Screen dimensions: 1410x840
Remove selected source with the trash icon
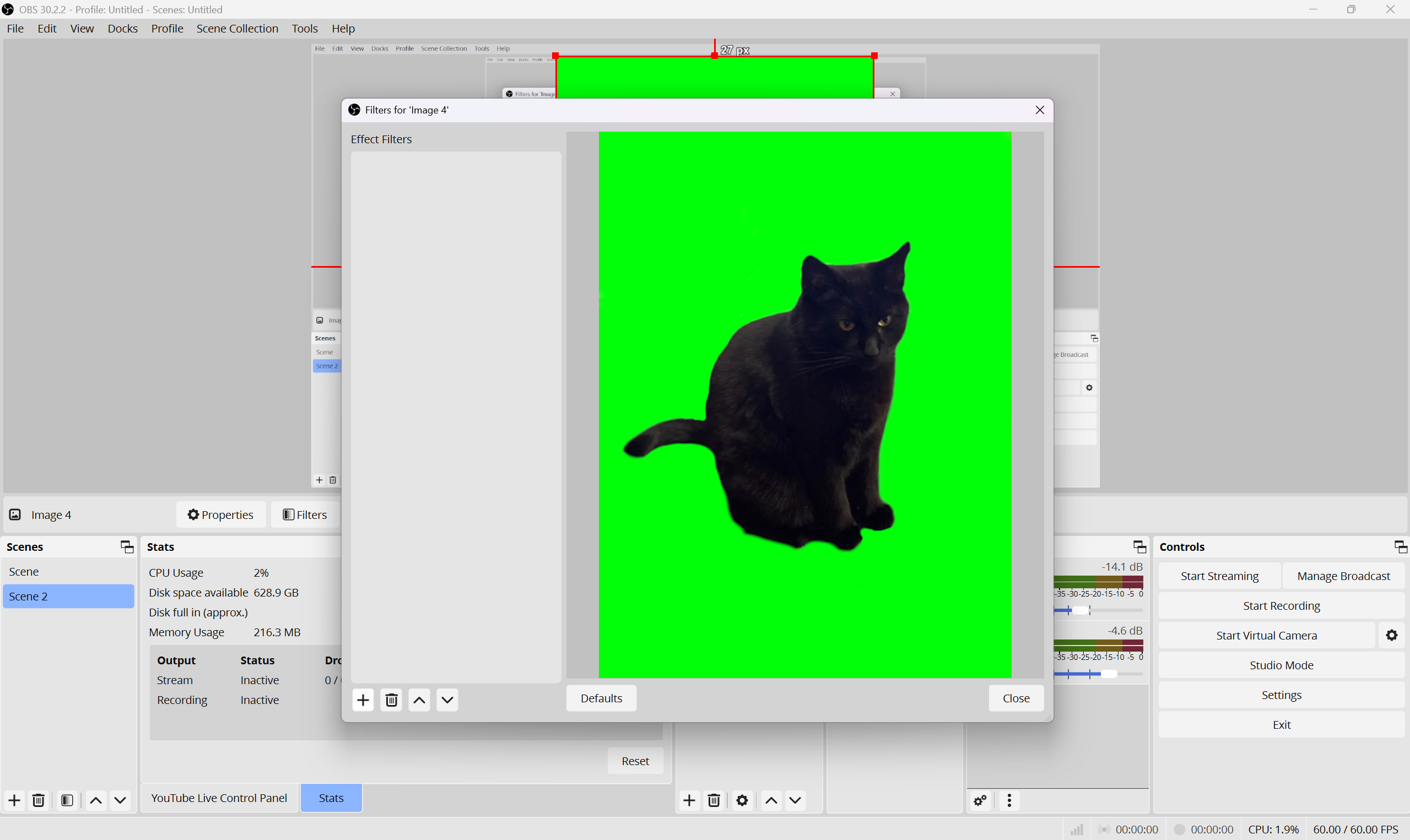pyautogui.click(x=714, y=800)
